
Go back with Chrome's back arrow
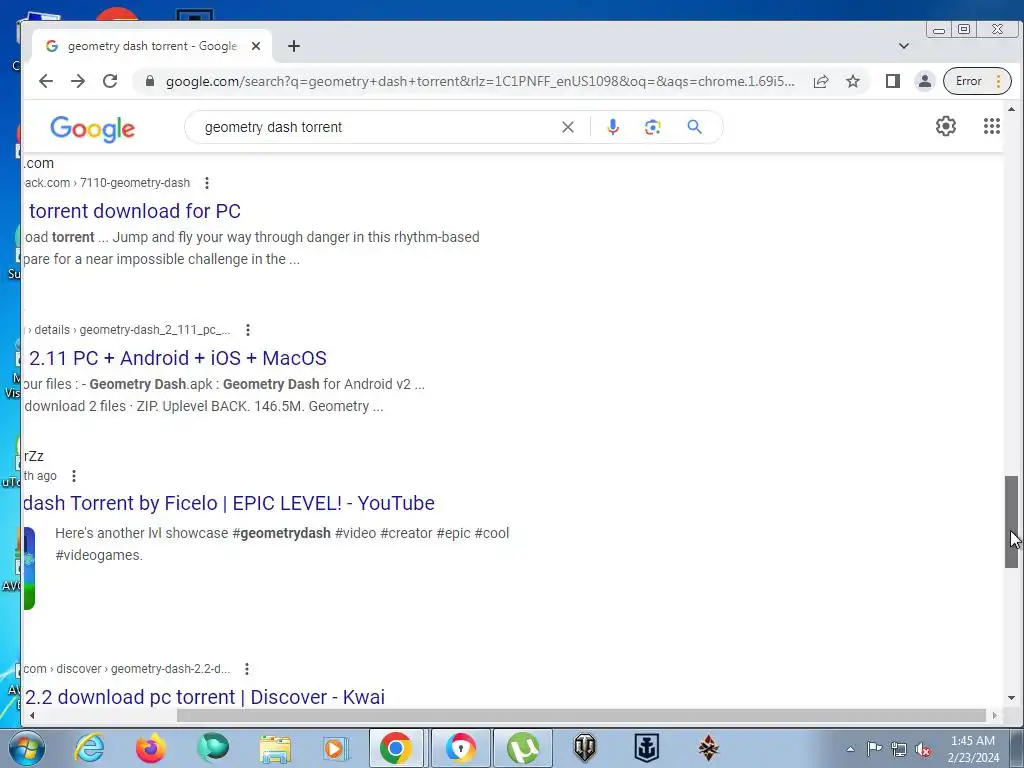(46, 81)
